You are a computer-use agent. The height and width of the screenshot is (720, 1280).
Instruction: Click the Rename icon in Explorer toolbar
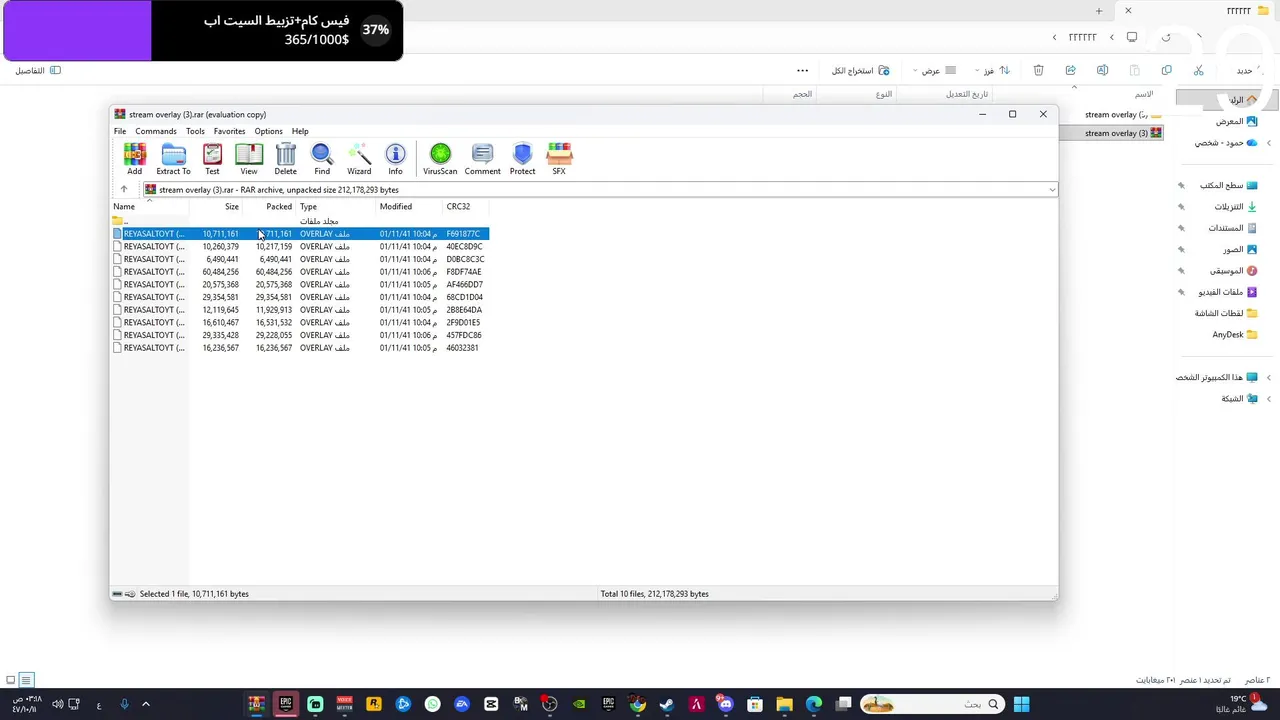1102,70
